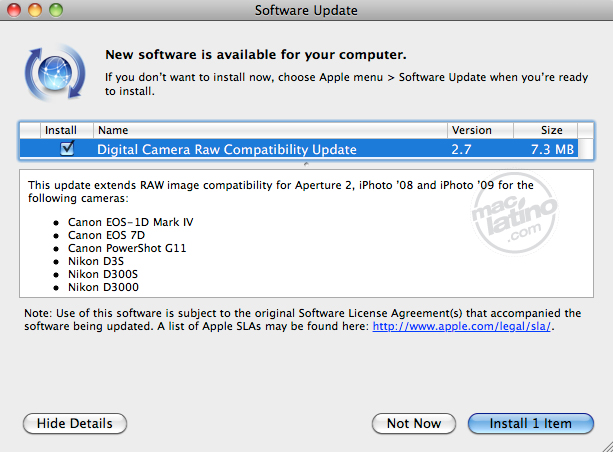The image size is (613, 452).
Task: Click the resize grip in the window corner
Action: (x=607, y=446)
